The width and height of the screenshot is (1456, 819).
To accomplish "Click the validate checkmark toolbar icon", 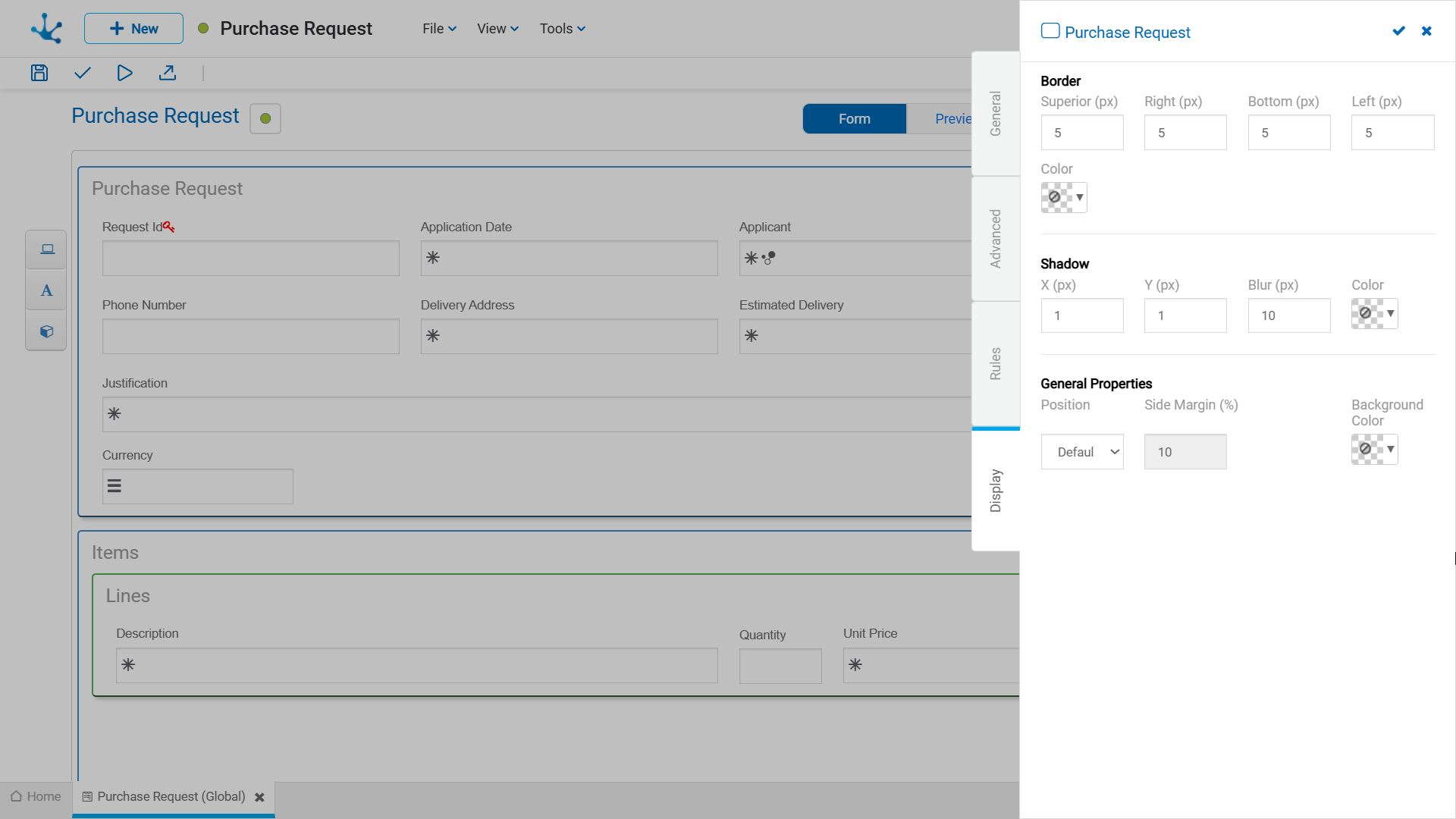I will click(x=83, y=73).
